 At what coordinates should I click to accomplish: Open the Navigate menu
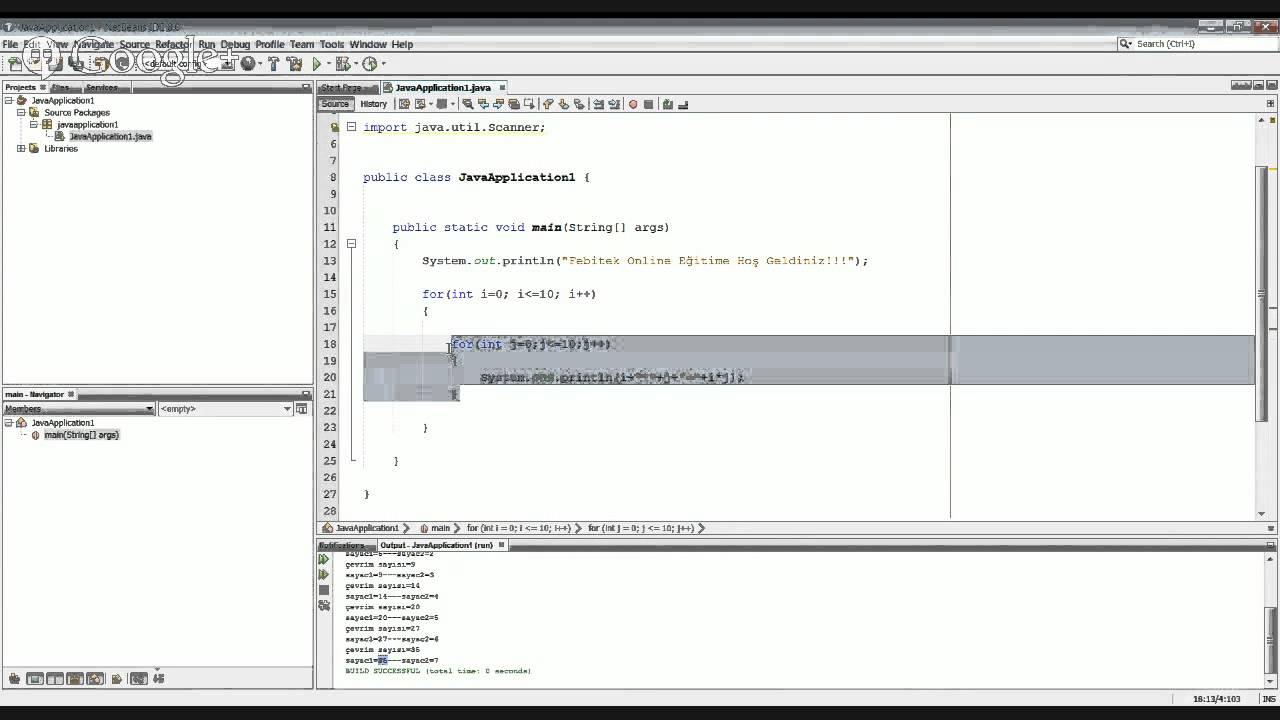click(93, 44)
